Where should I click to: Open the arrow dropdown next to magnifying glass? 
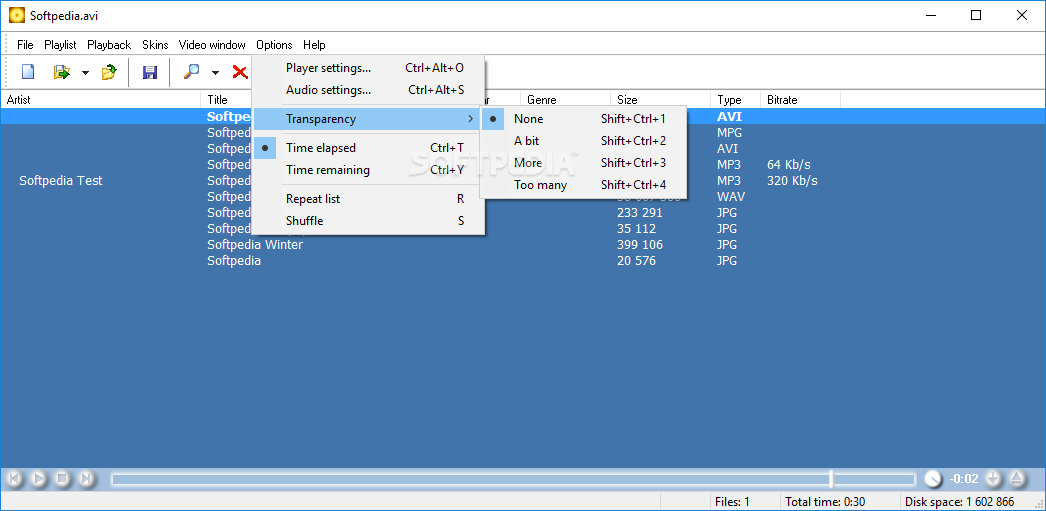(215, 72)
